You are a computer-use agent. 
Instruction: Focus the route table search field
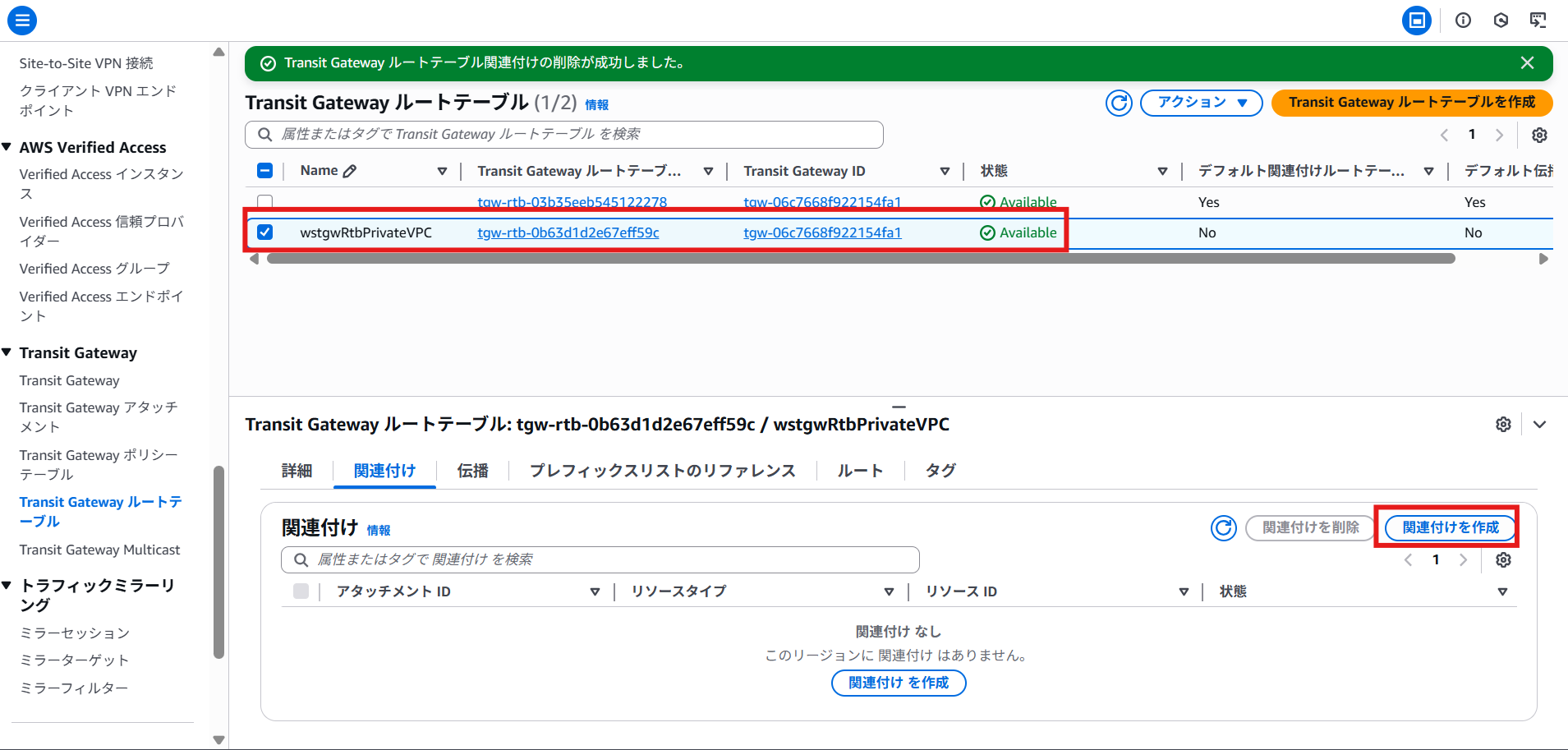click(564, 135)
